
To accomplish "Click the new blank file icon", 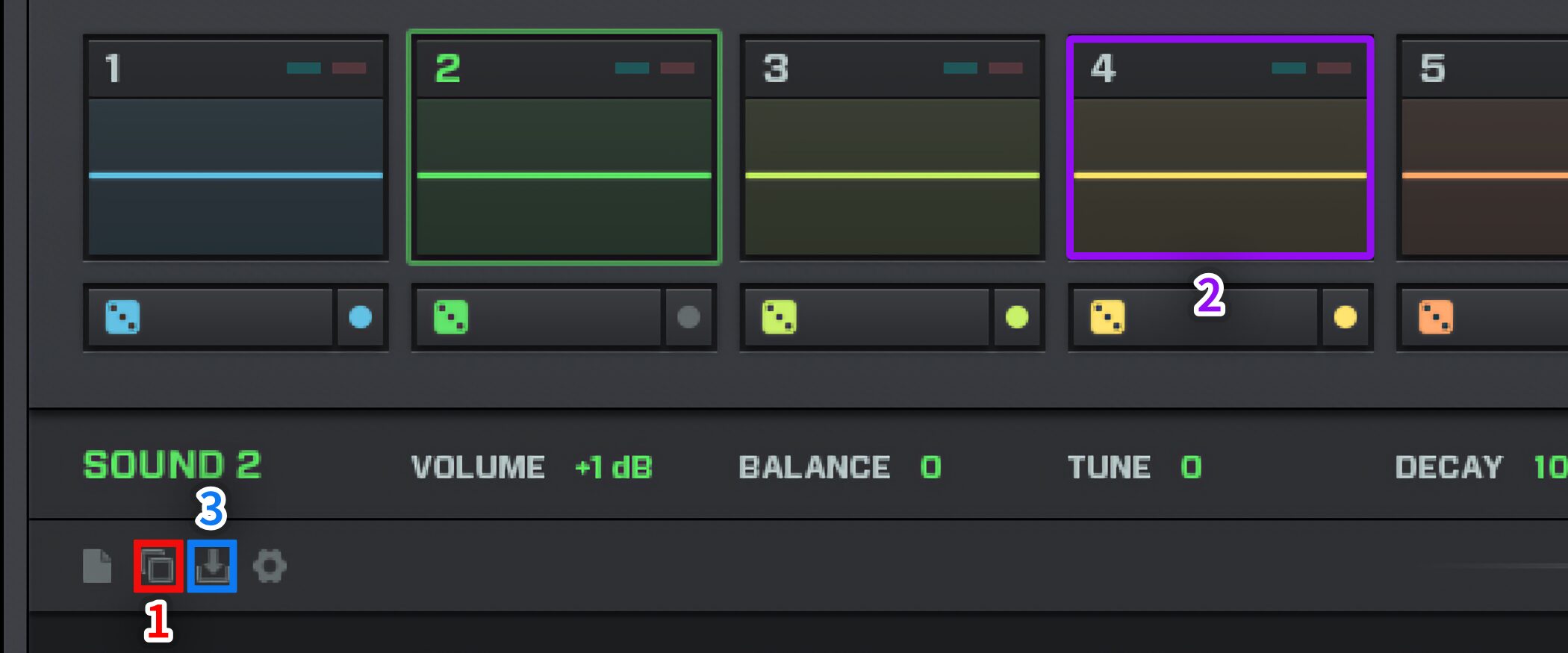I will [97, 566].
